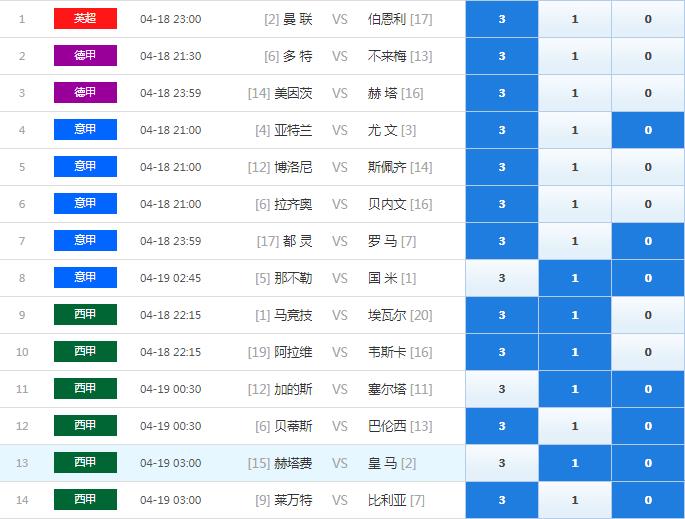Click VS in the 赫塔费 vs 皇马 row
The height and width of the screenshot is (519, 685).
(340, 463)
